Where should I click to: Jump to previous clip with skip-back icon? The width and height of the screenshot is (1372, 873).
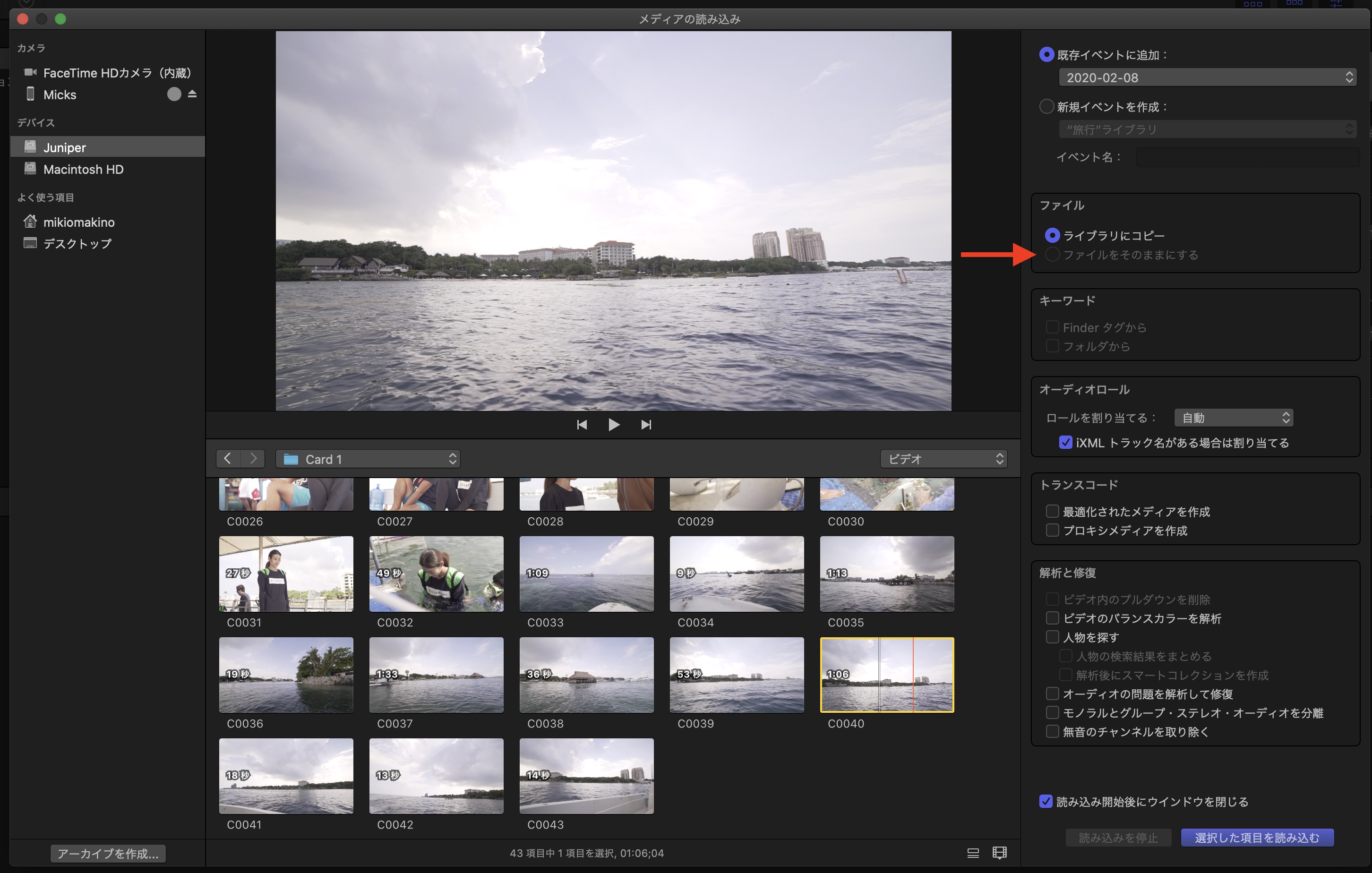tap(581, 425)
